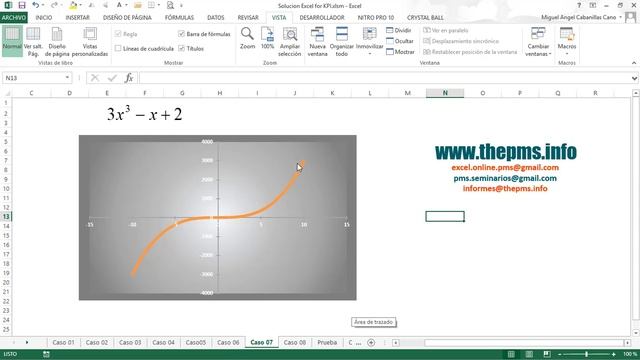Image resolution: width=640 pixels, height=360 pixels.
Task: Open Cambiar ventanas dropdown
Action: pos(538,42)
